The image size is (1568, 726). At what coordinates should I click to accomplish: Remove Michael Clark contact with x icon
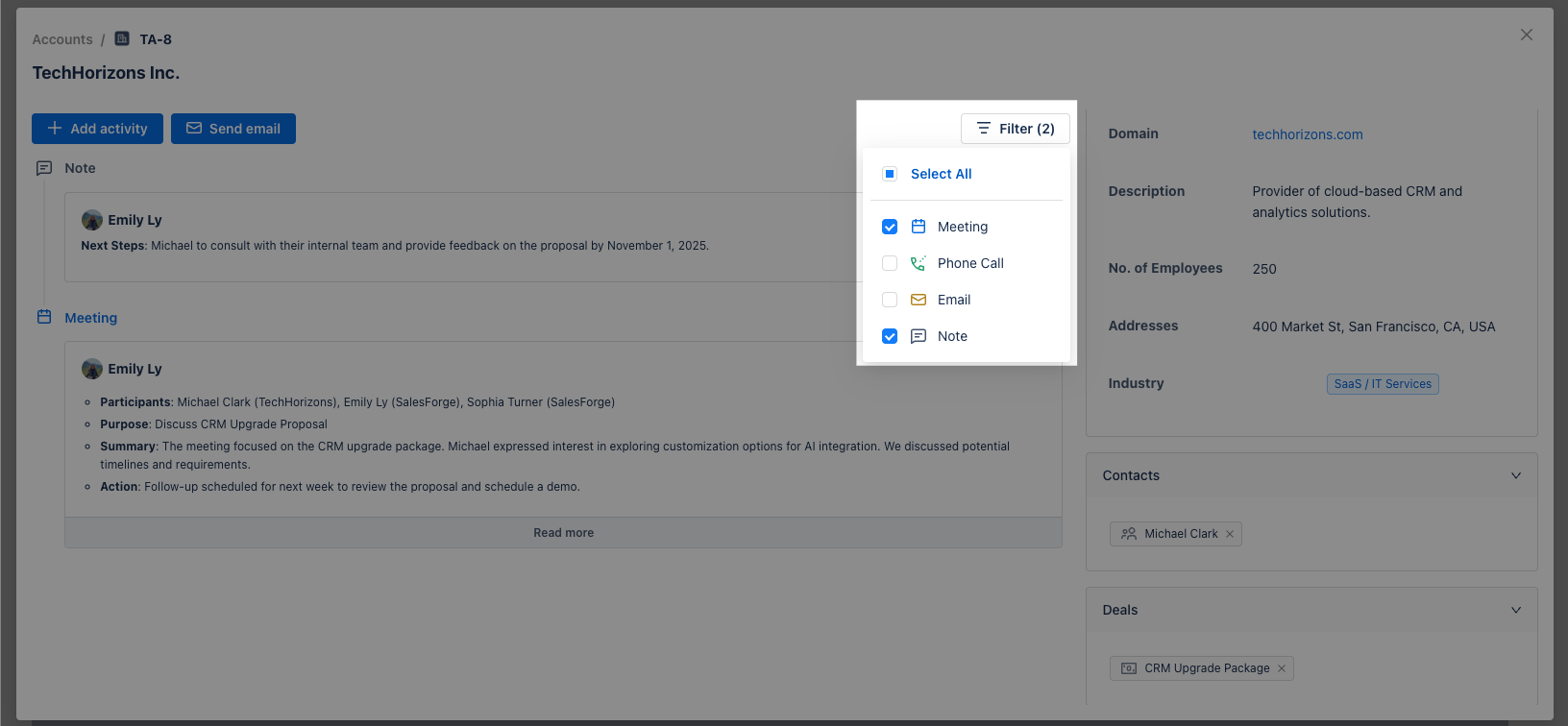point(1230,534)
